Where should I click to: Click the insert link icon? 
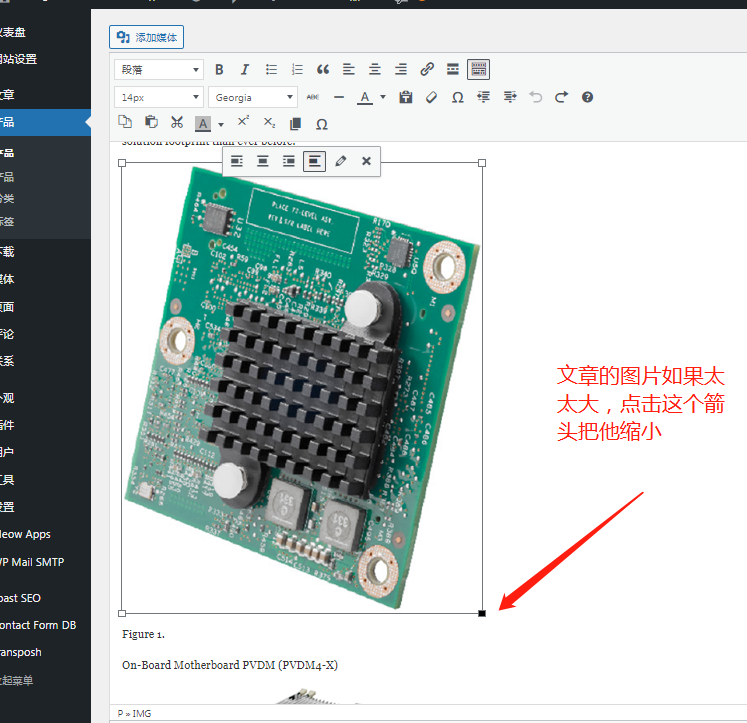tap(427, 70)
